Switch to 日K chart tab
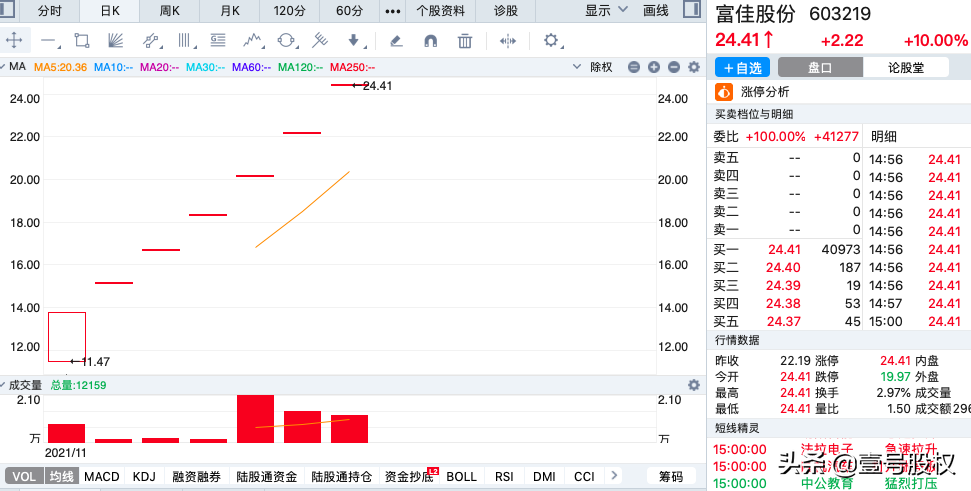Viewport: 971px width, 491px height. click(110, 11)
